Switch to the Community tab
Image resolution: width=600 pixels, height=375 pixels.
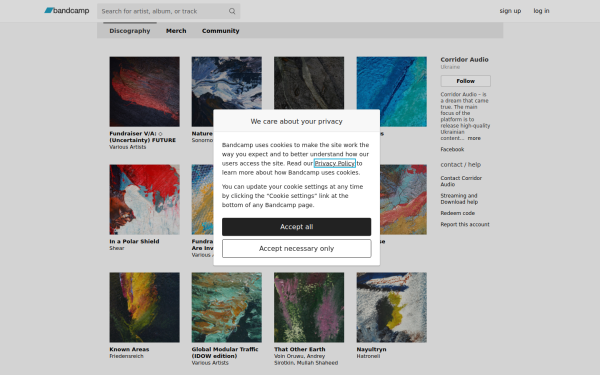[x=220, y=31]
